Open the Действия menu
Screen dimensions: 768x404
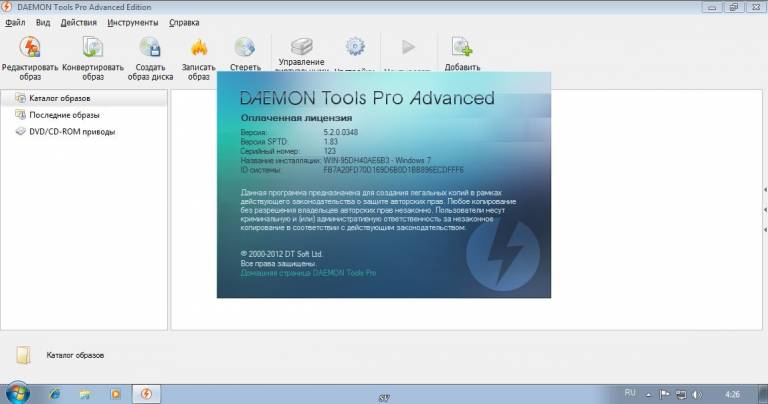(78, 23)
